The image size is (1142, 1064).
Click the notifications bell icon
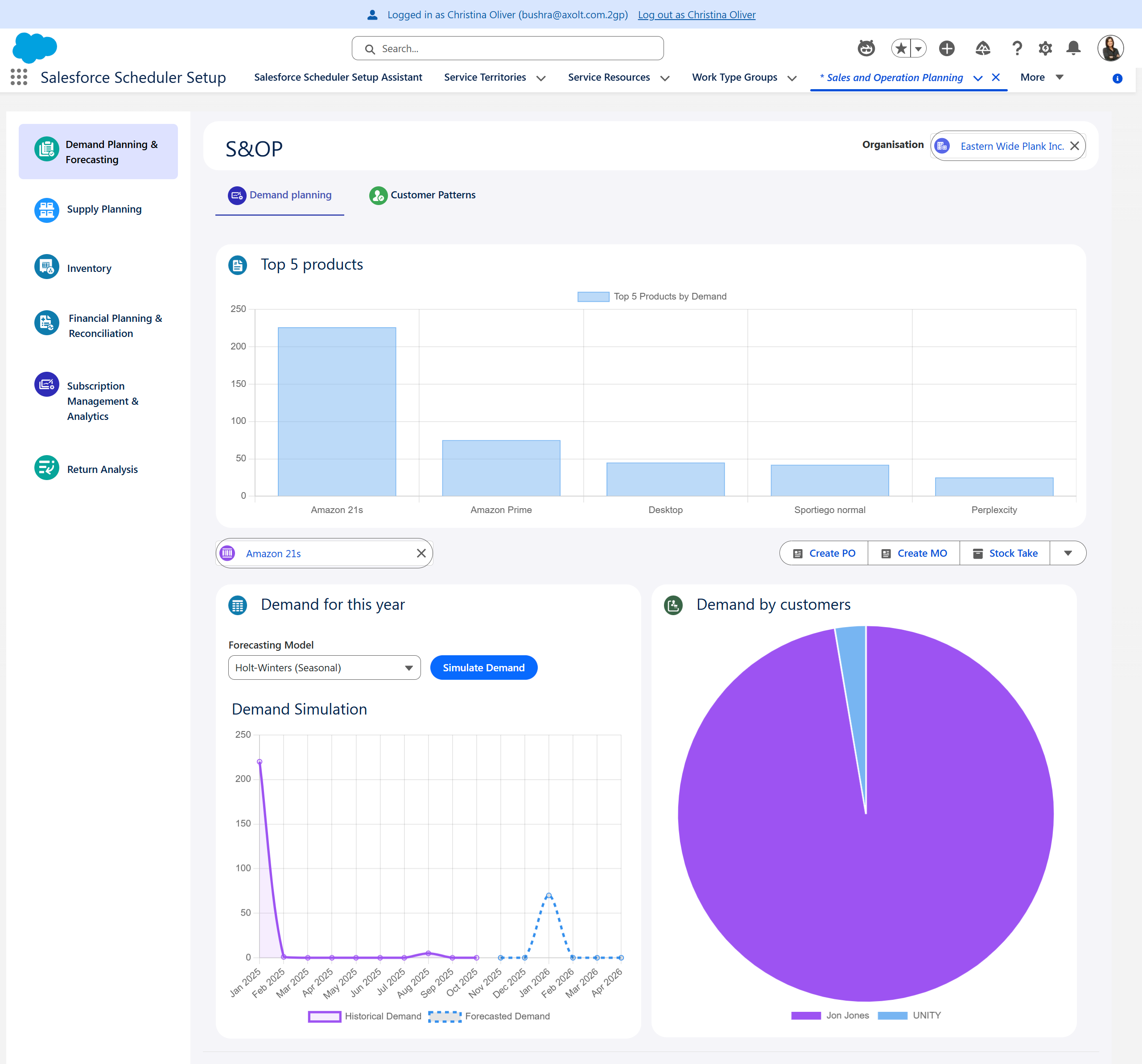[x=1073, y=48]
